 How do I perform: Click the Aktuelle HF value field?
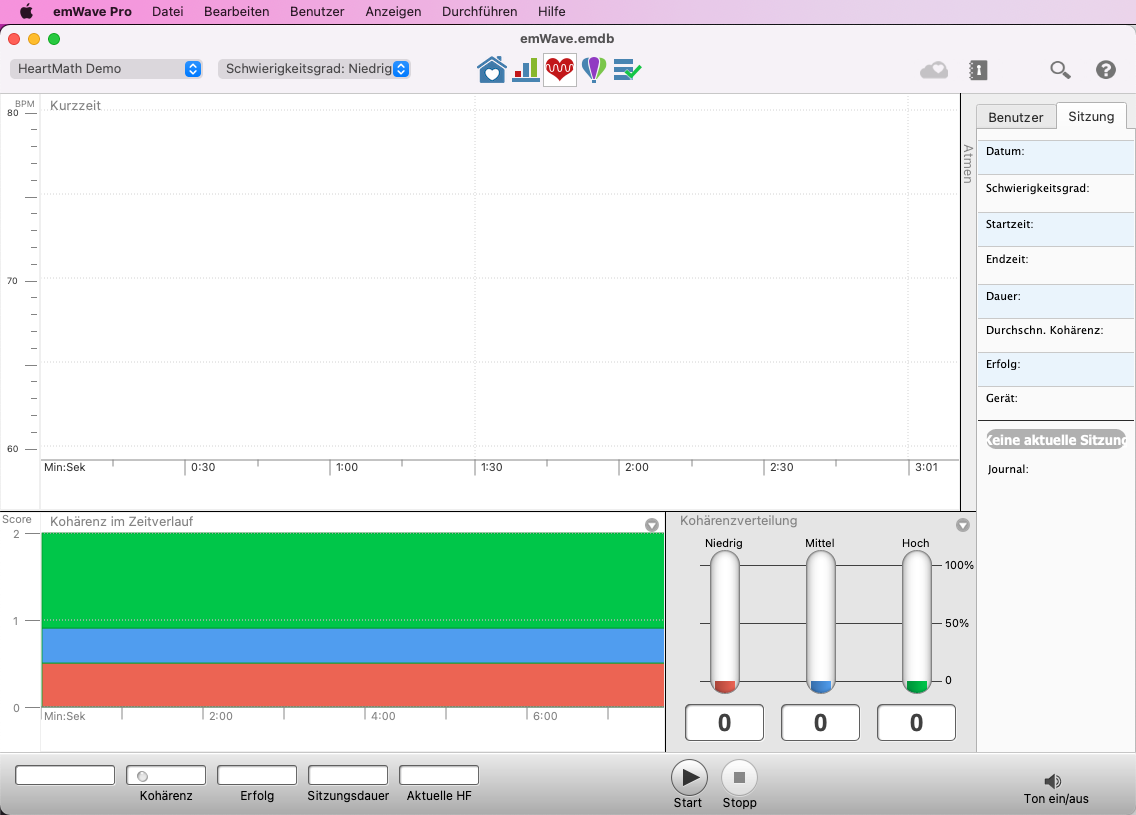[x=439, y=775]
